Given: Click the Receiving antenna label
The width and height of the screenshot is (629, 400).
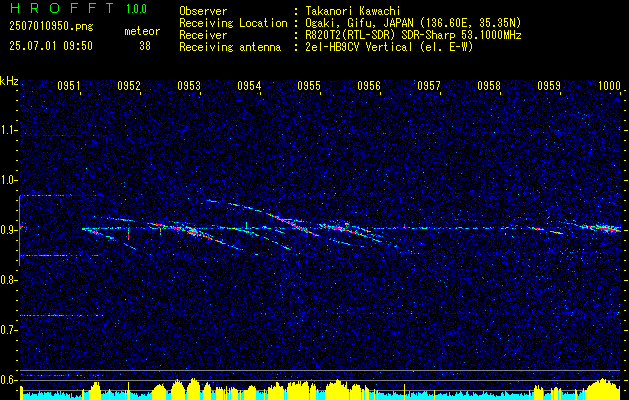Looking at the screenshot, I should click(x=230, y=47).
